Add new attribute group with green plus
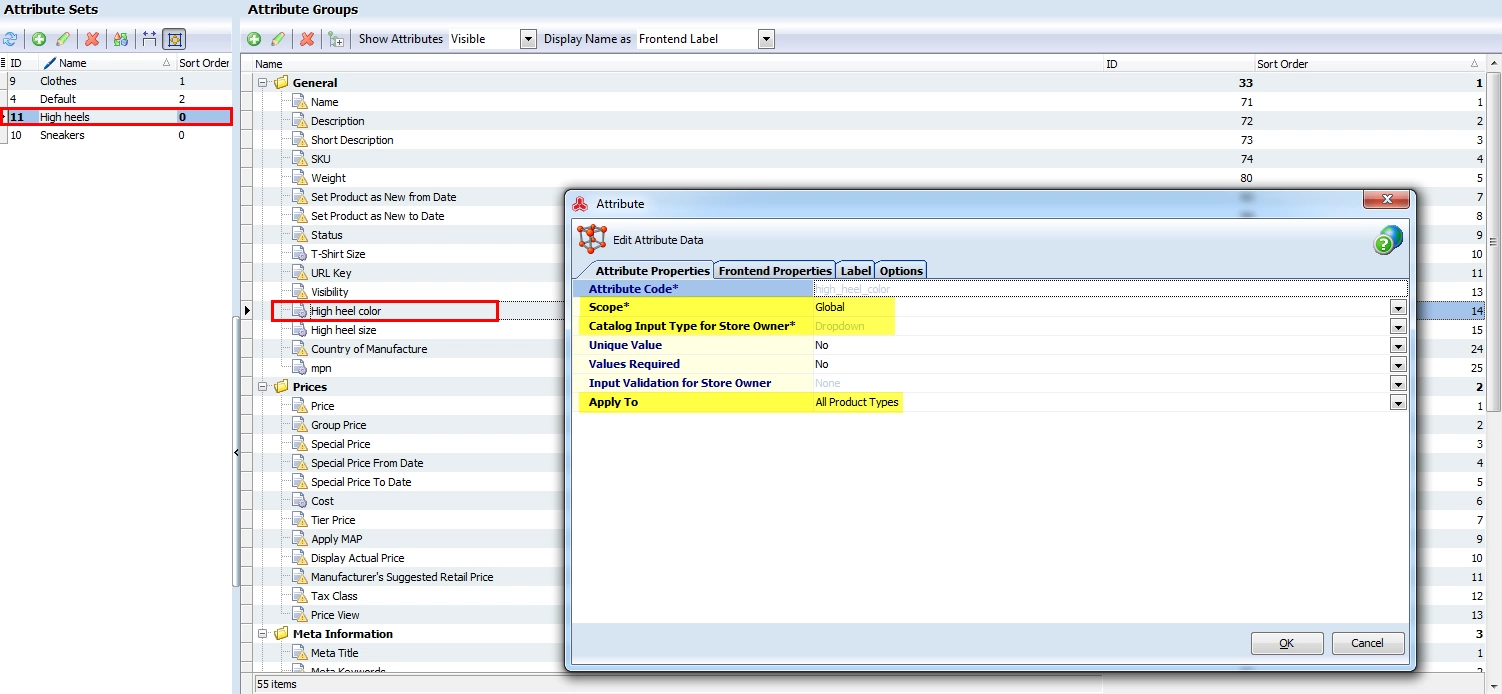The image size is (1502, 694). click(x=254, y=39)
